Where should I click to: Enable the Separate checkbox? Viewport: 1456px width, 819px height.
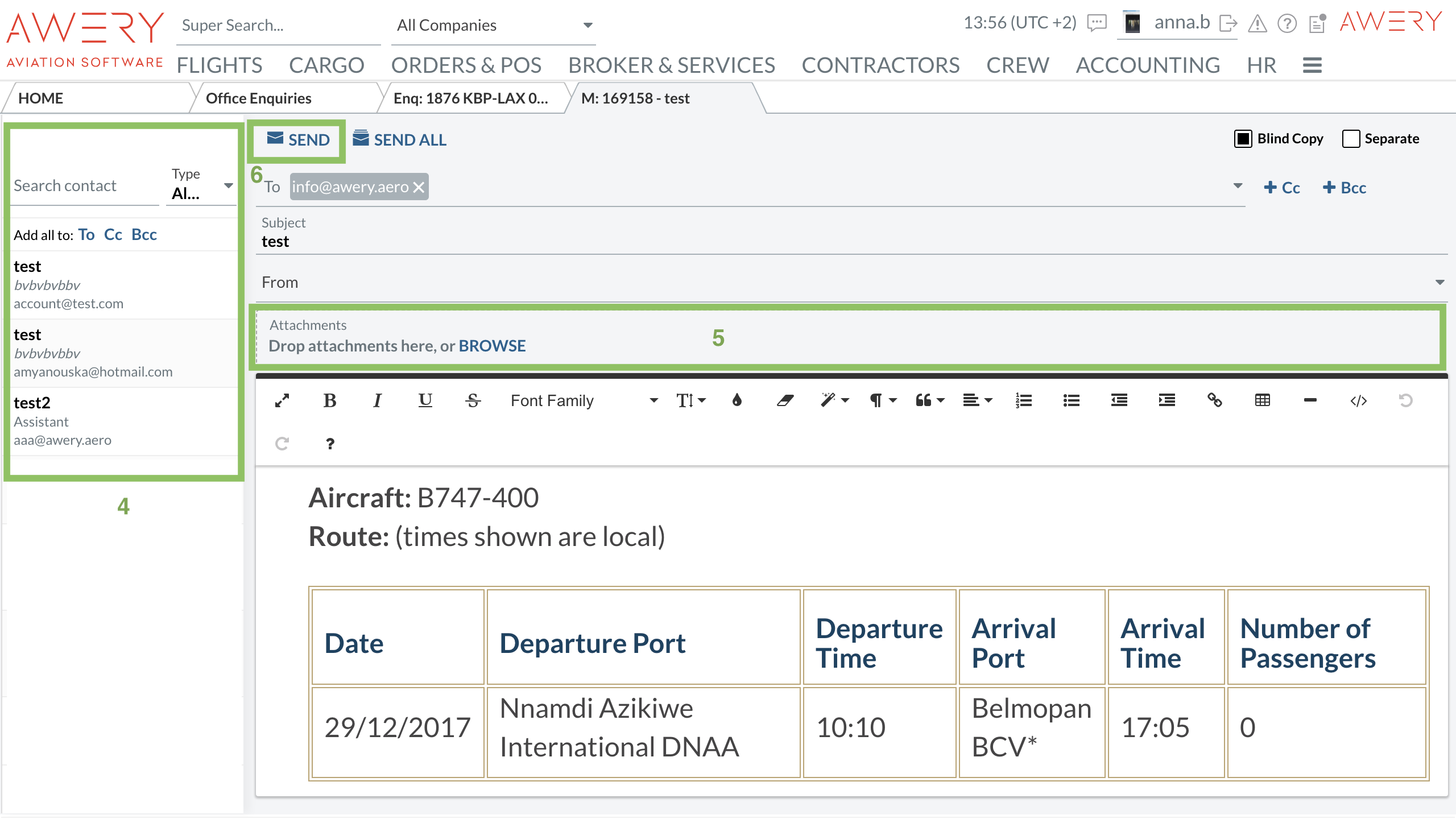(1351, 139)
